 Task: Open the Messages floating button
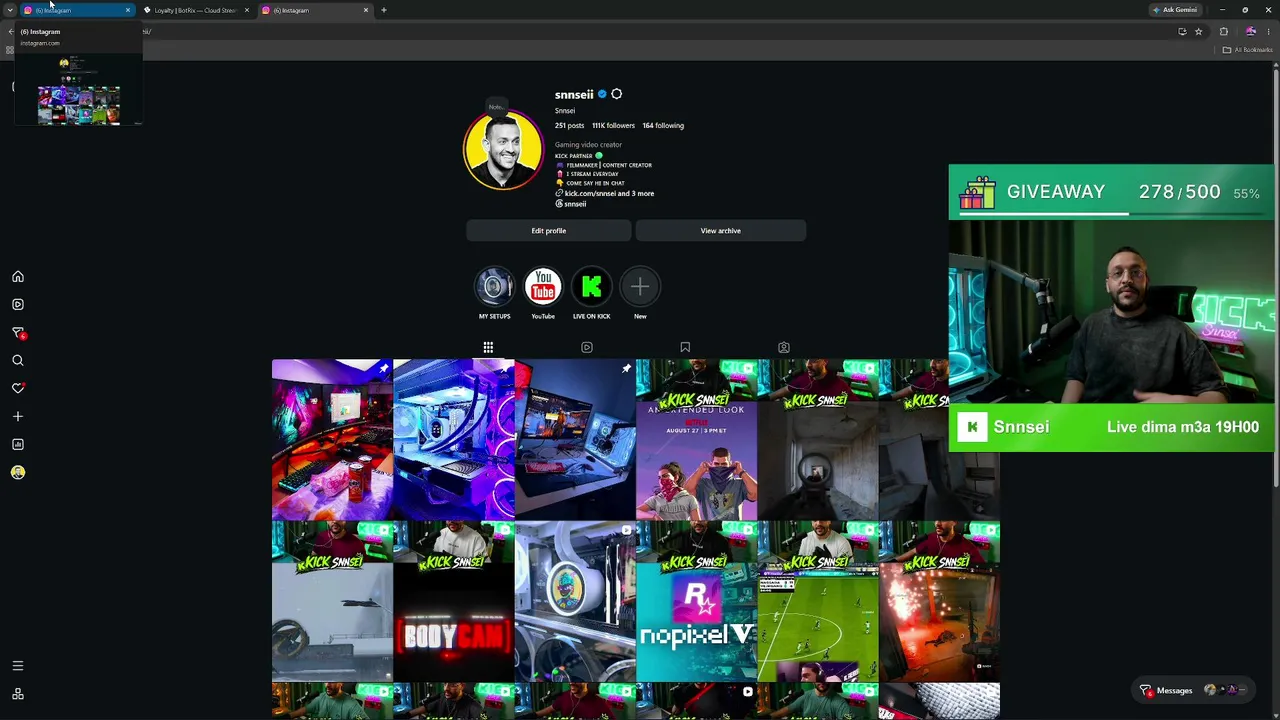click(1195, 690)
